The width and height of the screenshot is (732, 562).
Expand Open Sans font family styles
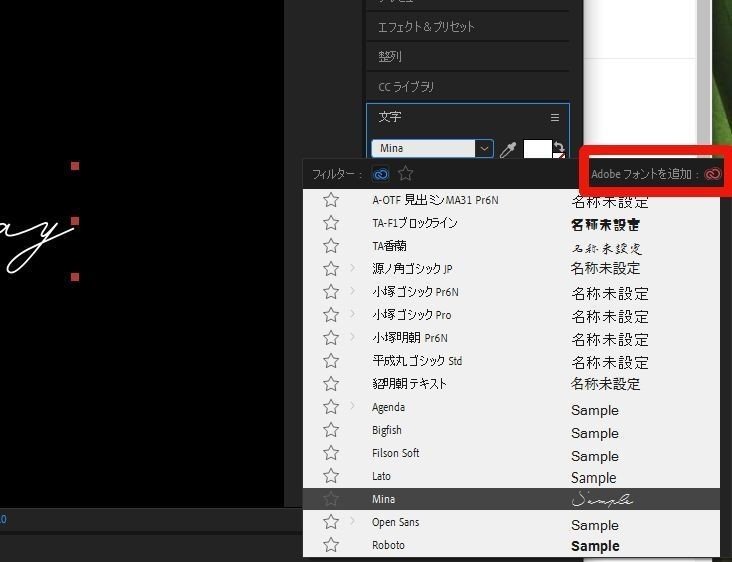click(352, 521)
